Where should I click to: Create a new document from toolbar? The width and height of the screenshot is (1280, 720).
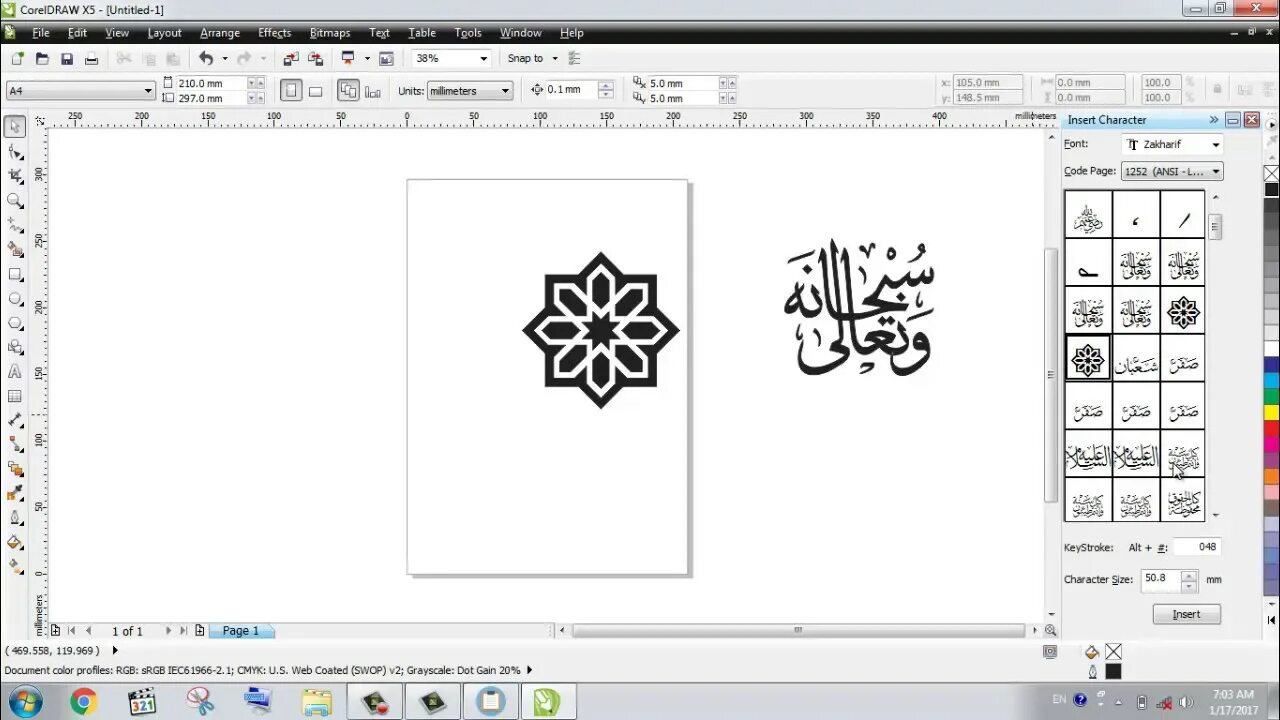(x=15, y=59)
